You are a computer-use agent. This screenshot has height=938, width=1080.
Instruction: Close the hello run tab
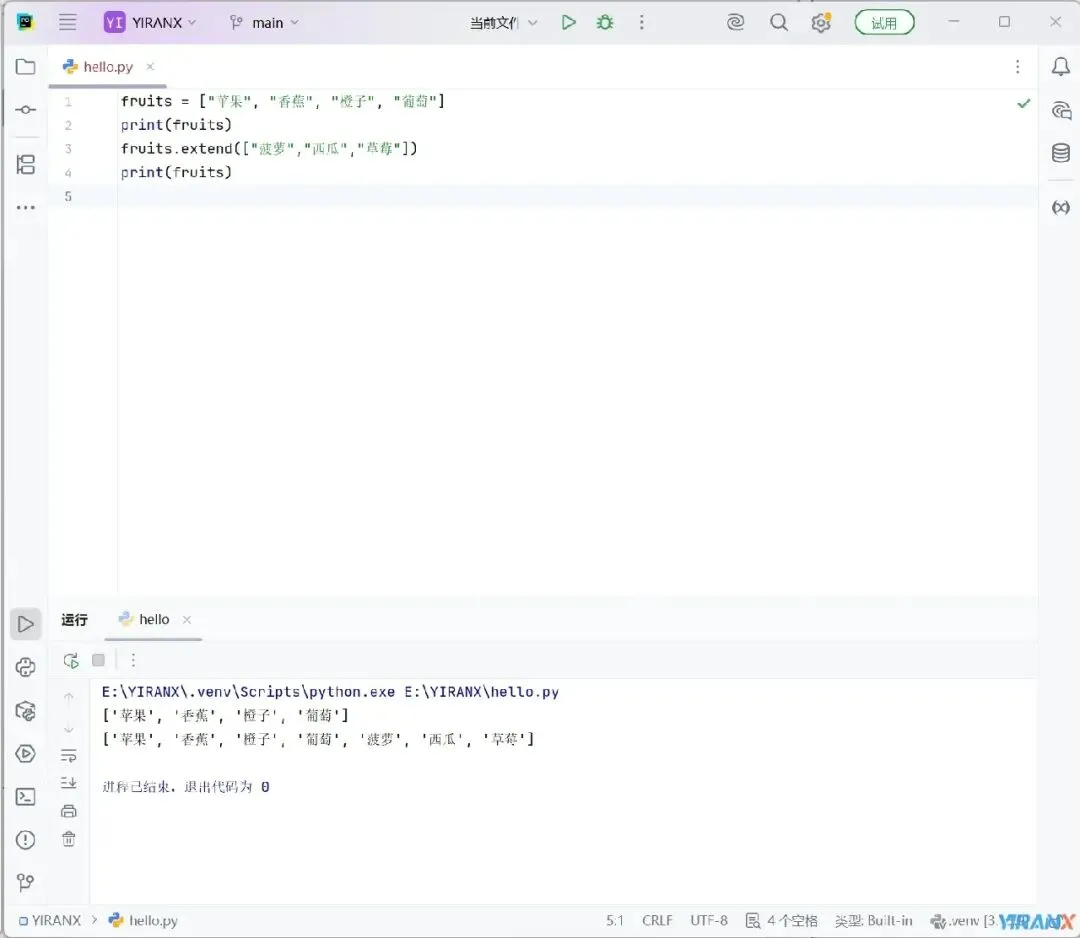pyautogui.click(x=187, y=620)
